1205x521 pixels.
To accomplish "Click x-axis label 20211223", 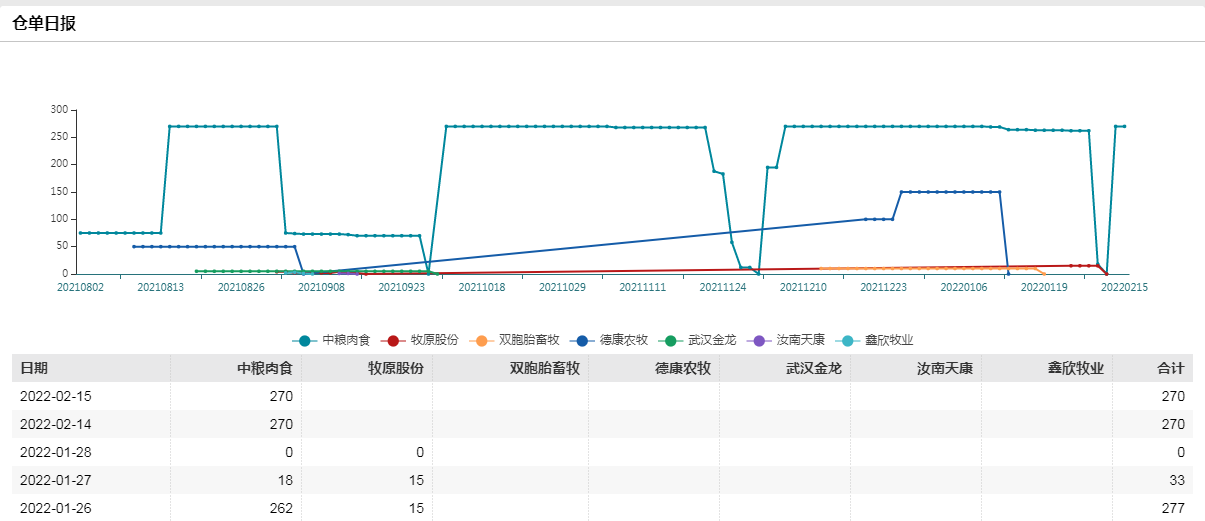I will (883, 287).
